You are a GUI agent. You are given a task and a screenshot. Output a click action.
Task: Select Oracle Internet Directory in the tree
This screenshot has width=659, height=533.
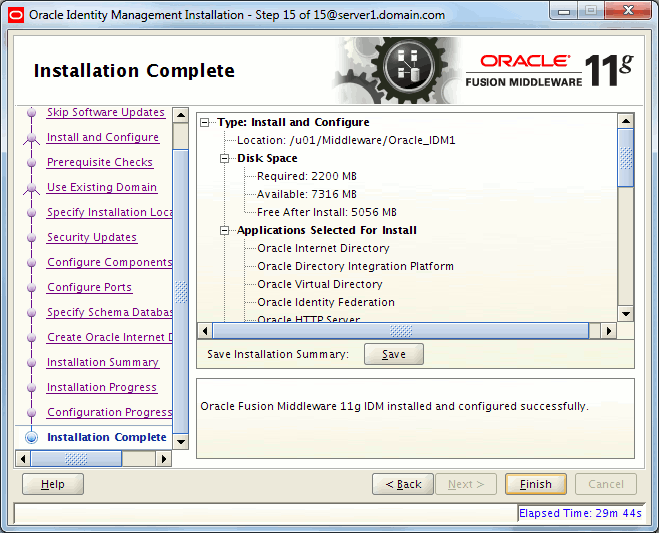(323, 248)
